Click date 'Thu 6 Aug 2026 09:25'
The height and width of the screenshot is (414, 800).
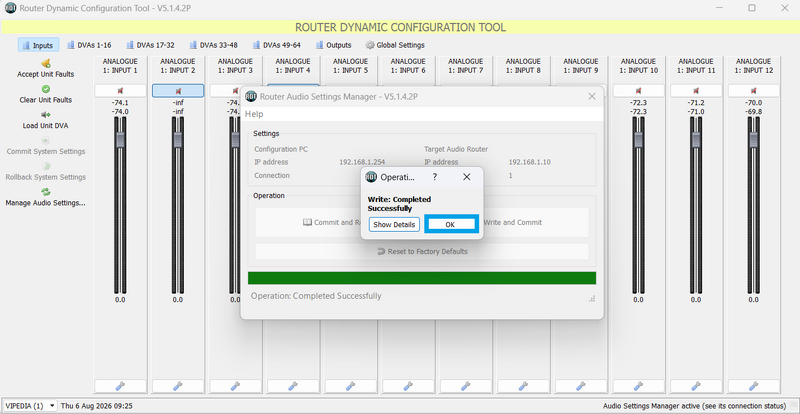tap(97, 406)
